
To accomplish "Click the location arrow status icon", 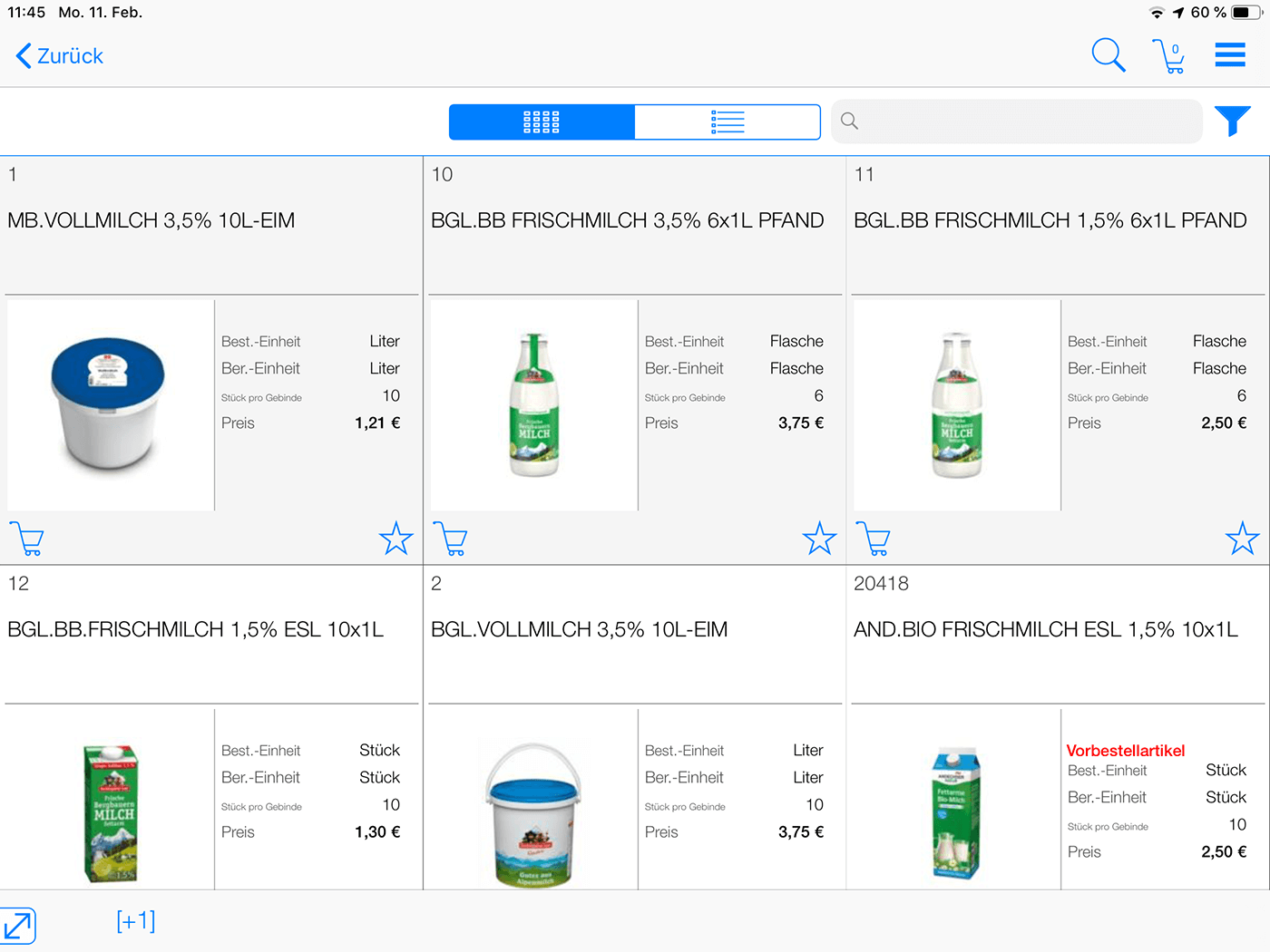I will (1178, 13).
